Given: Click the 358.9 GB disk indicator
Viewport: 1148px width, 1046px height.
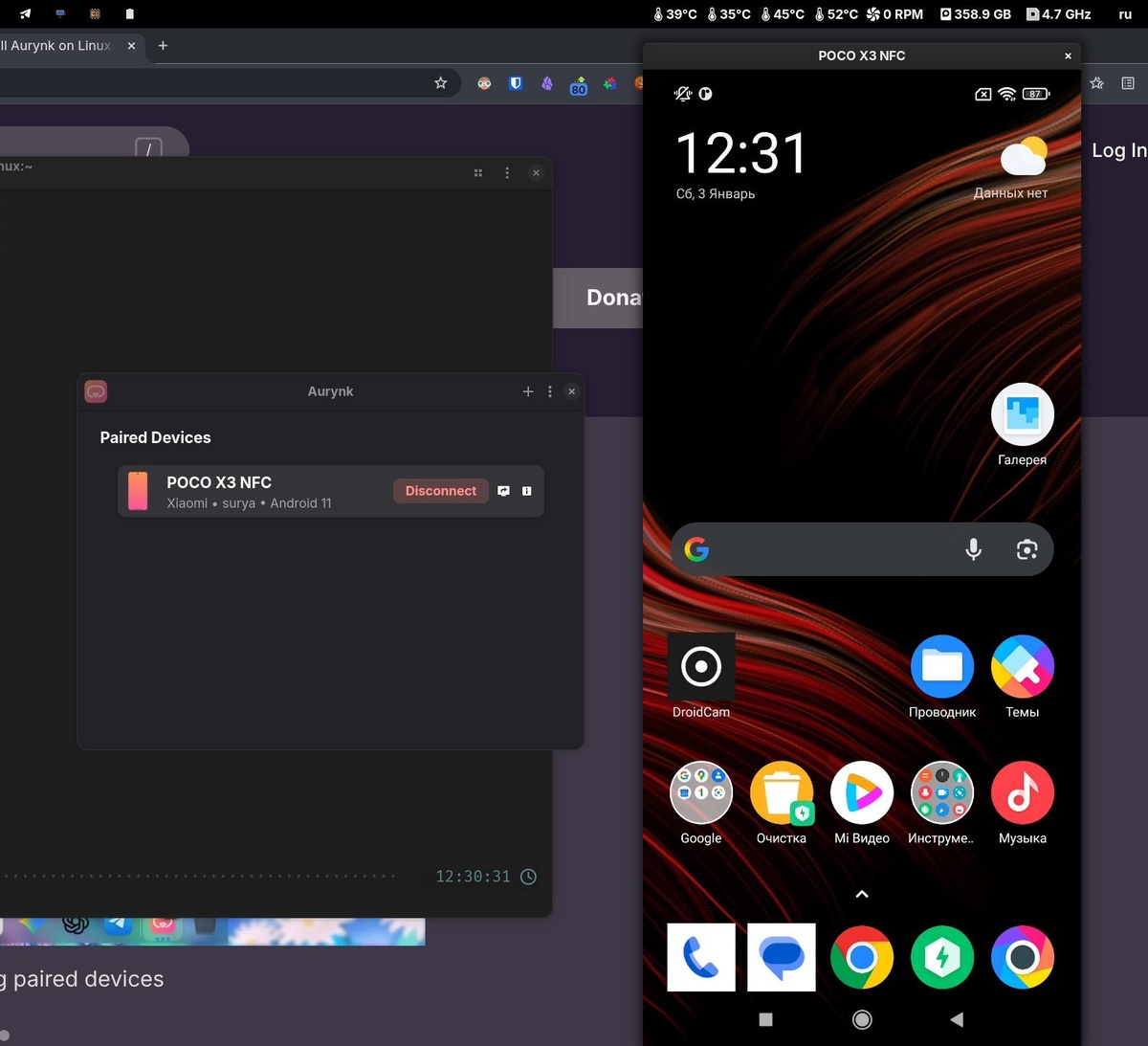Looking at the screenshot, I should pos(976,14).
